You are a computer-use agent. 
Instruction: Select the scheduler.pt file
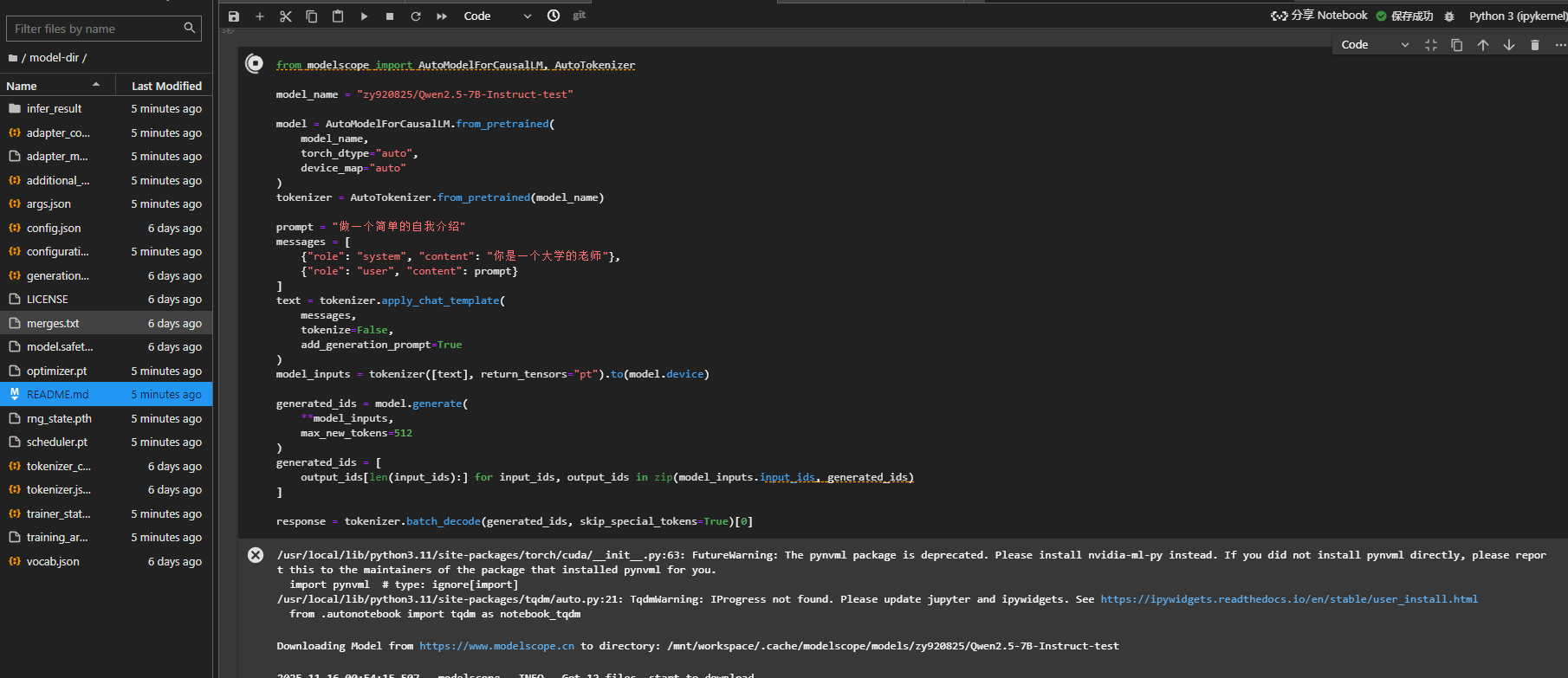(x=106, y=442)
